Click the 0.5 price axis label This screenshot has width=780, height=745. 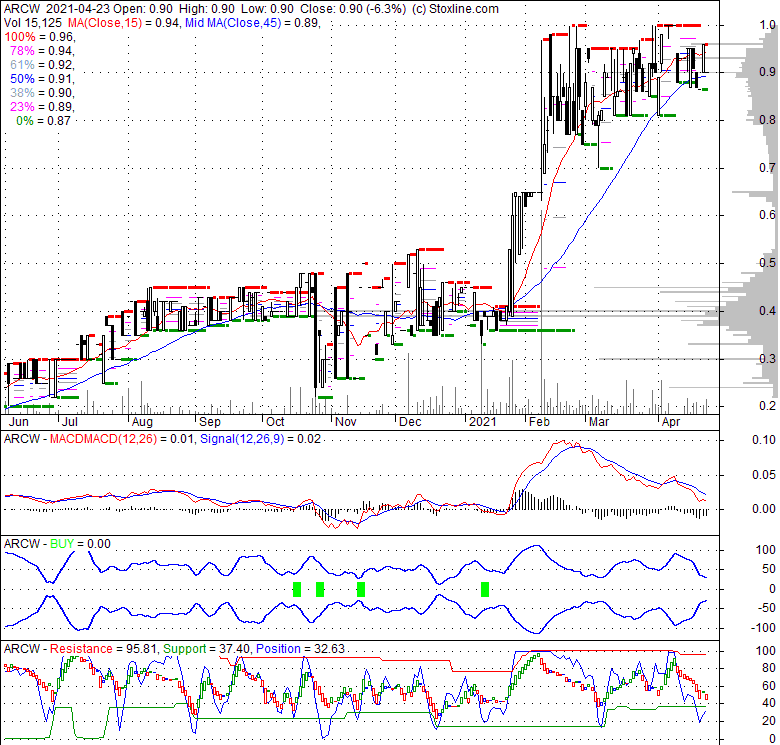(768, 263)
